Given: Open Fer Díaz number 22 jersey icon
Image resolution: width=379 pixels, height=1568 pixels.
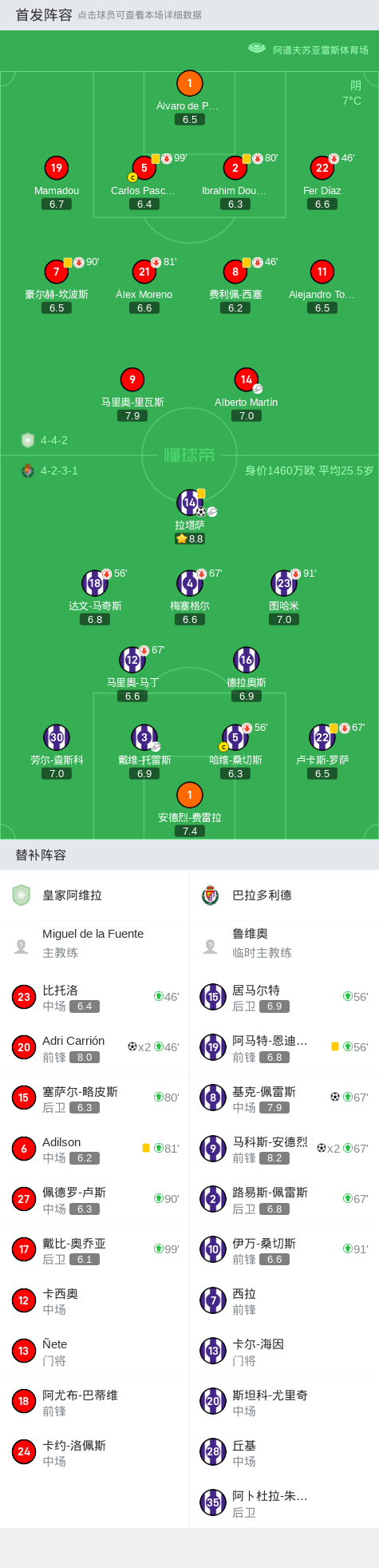Looking at the screenshot, I should [322, 168].
